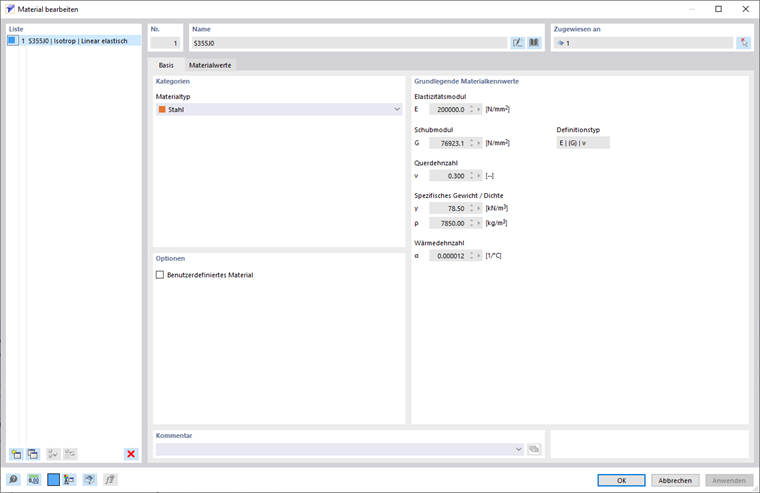
Task: Click the copy material icon under the list
Action: [33, 454]
